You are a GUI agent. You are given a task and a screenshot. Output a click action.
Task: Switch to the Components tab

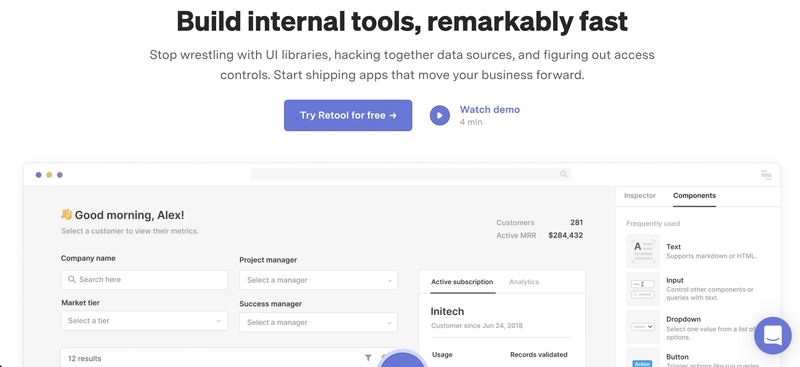[x=694, y=195]
